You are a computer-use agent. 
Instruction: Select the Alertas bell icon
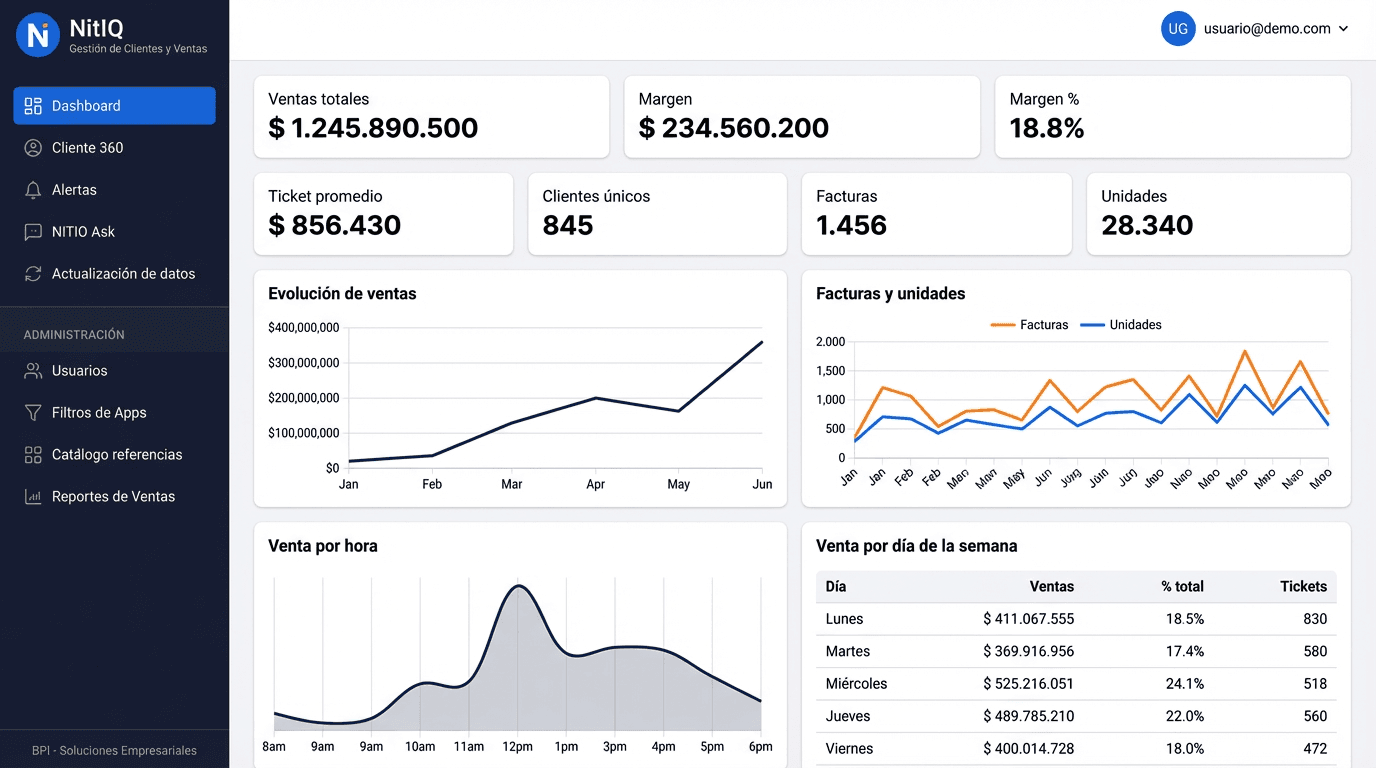(x=31, y=189)
